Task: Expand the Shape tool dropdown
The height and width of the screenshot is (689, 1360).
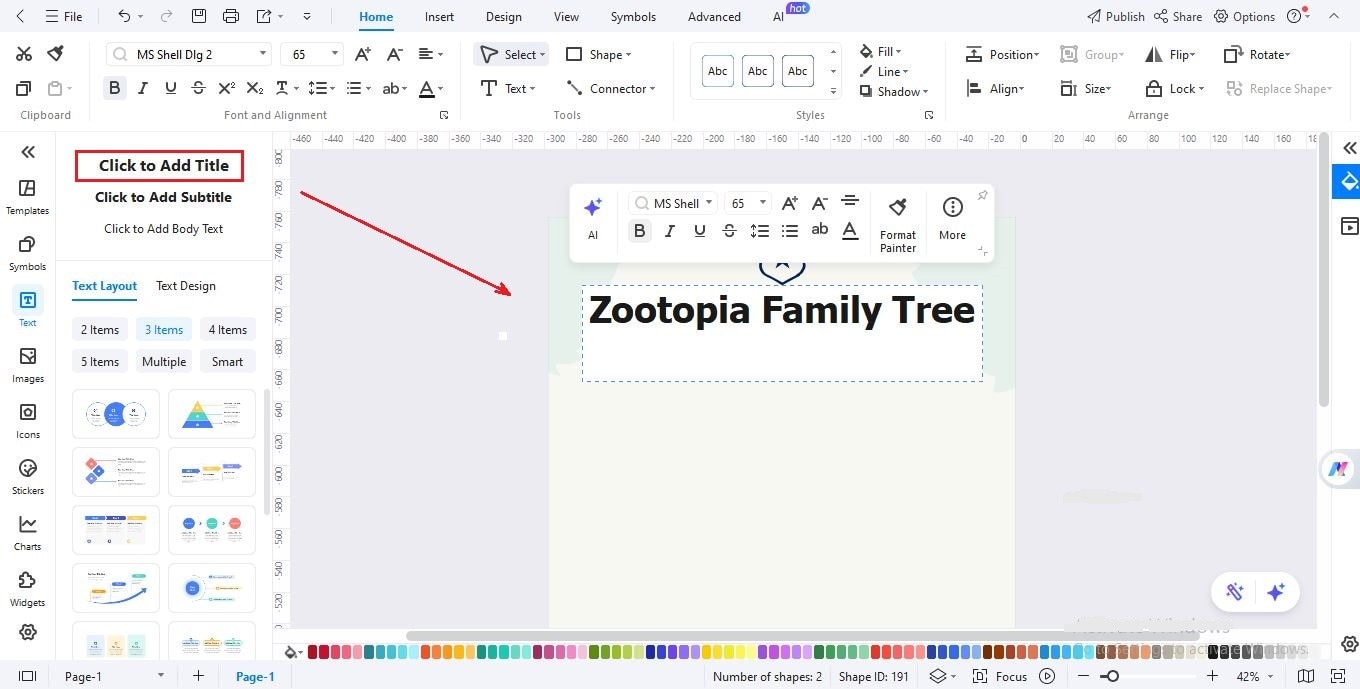Action: [626, 55]
